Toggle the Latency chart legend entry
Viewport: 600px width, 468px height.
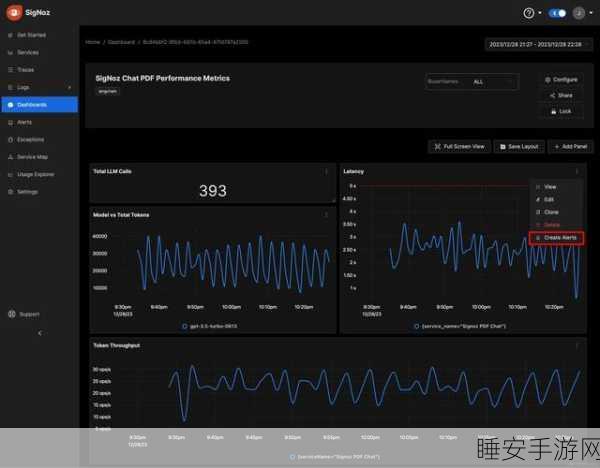[460, 326]
